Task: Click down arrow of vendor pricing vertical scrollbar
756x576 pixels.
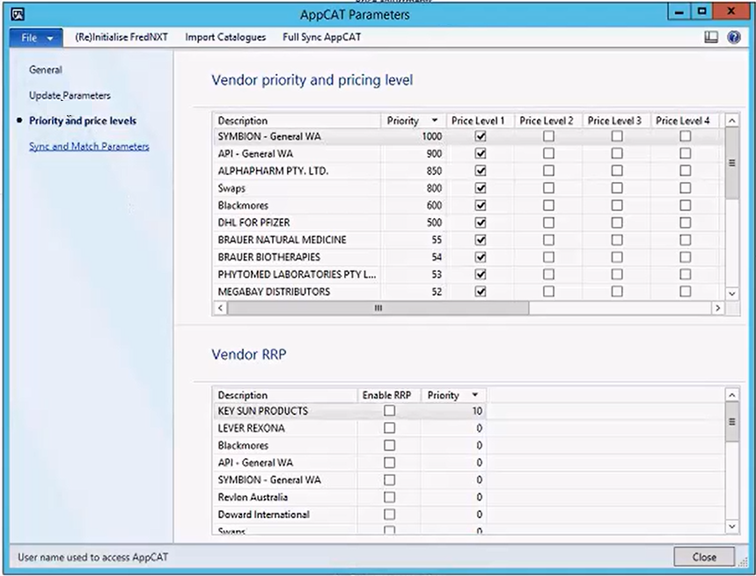Action: click(x=732, y=293)
